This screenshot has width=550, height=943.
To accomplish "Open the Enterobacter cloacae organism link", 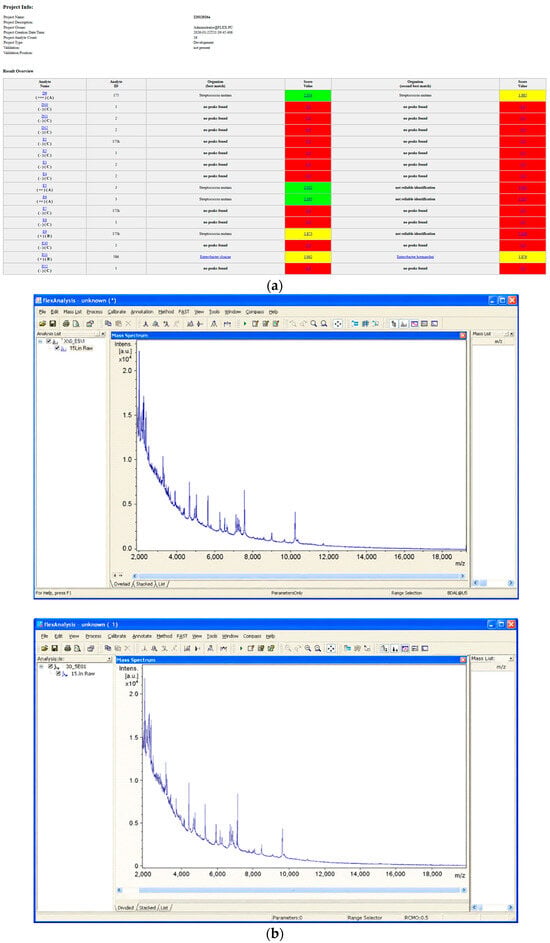I will coord(215,257).
